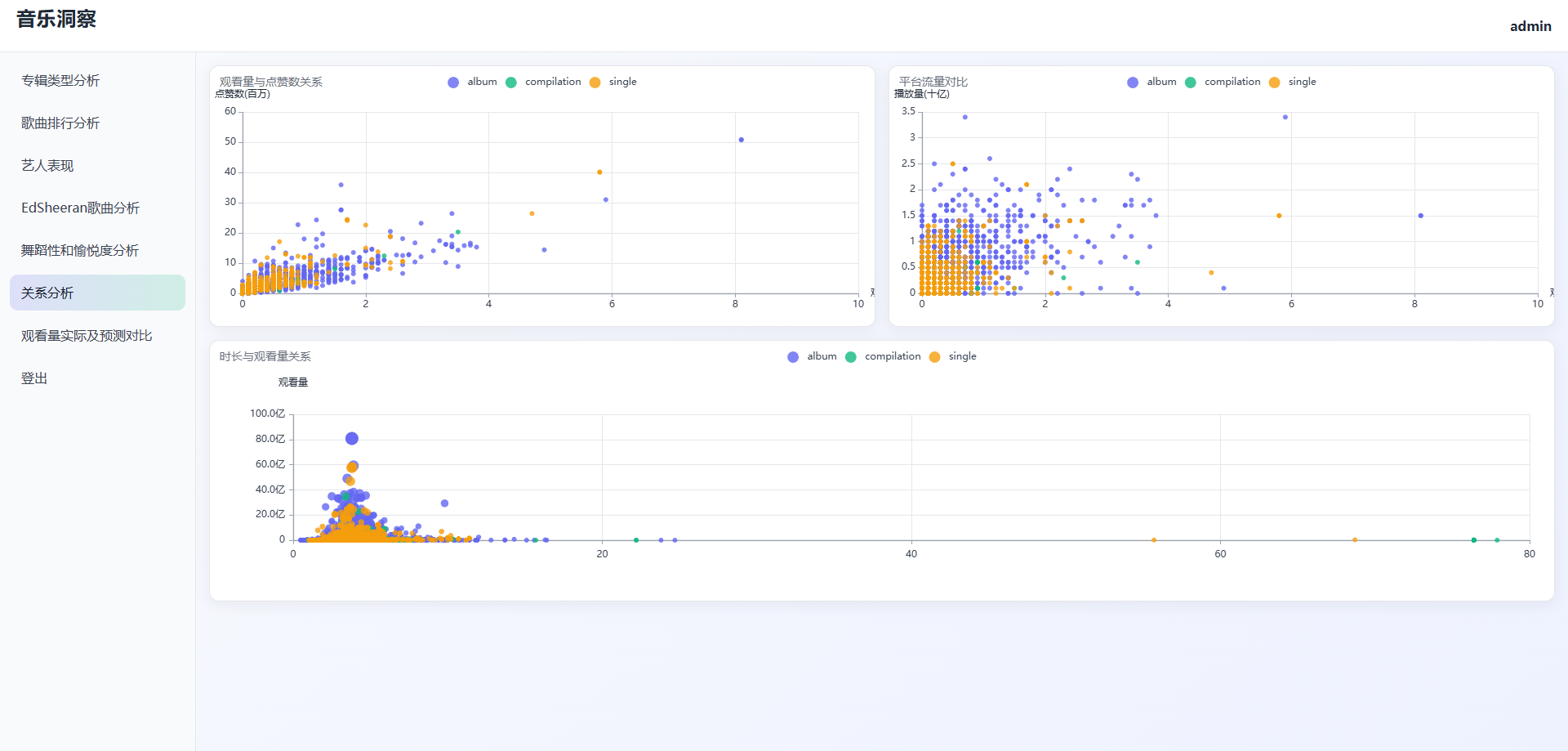Click the largest album bubble near 80亿

click(x=352, y=439)
